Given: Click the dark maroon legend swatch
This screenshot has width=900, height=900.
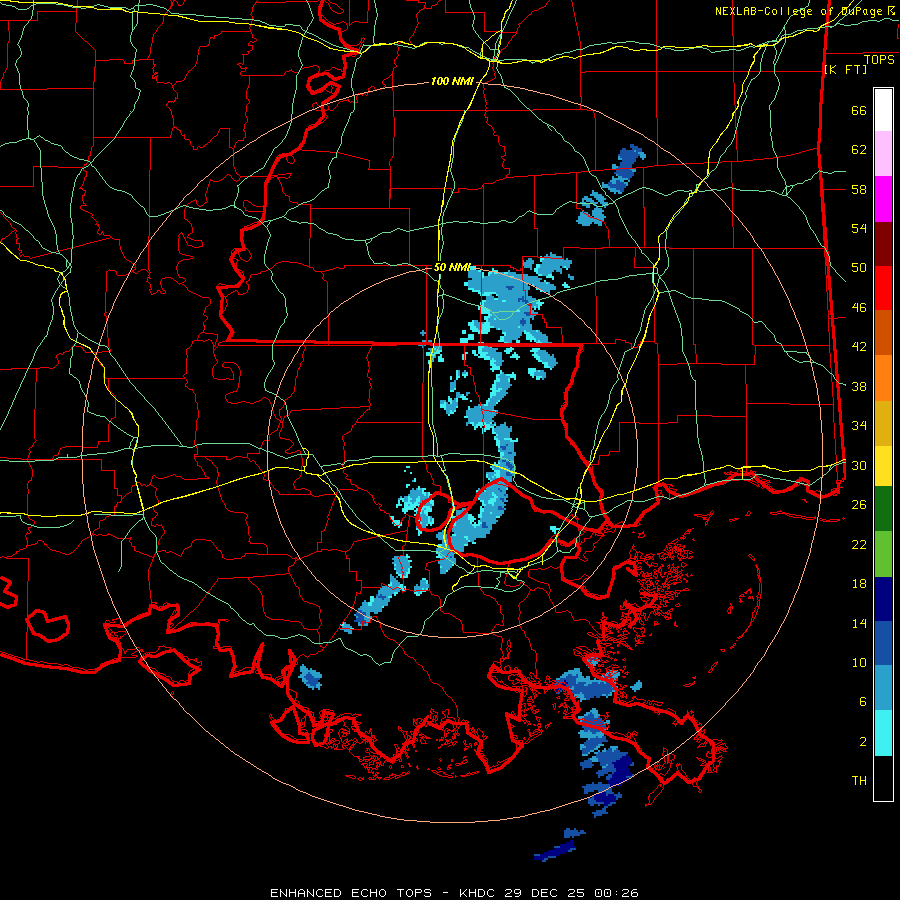Looking at the screenshot, I should 883,245.
